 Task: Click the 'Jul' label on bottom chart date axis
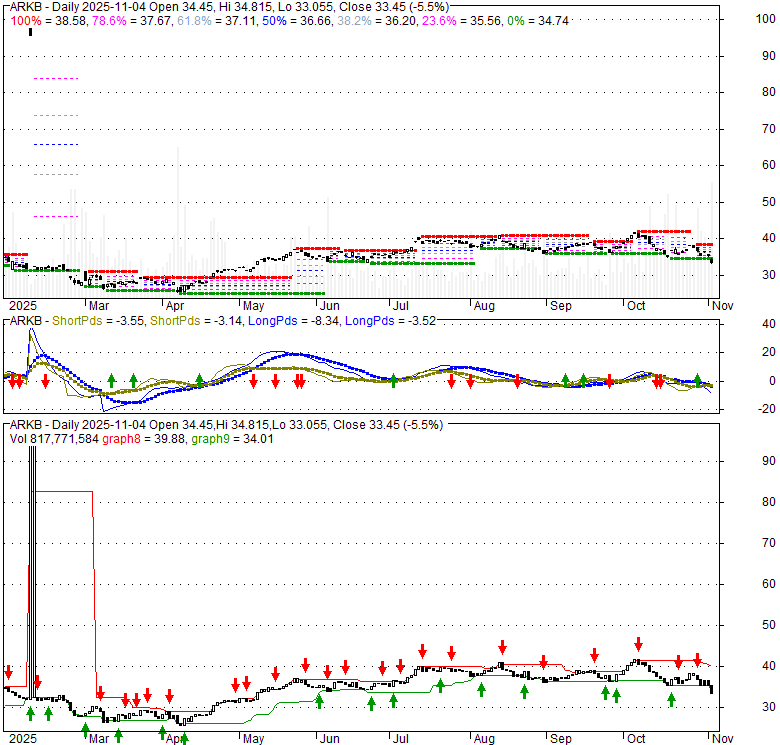[400, 739]
